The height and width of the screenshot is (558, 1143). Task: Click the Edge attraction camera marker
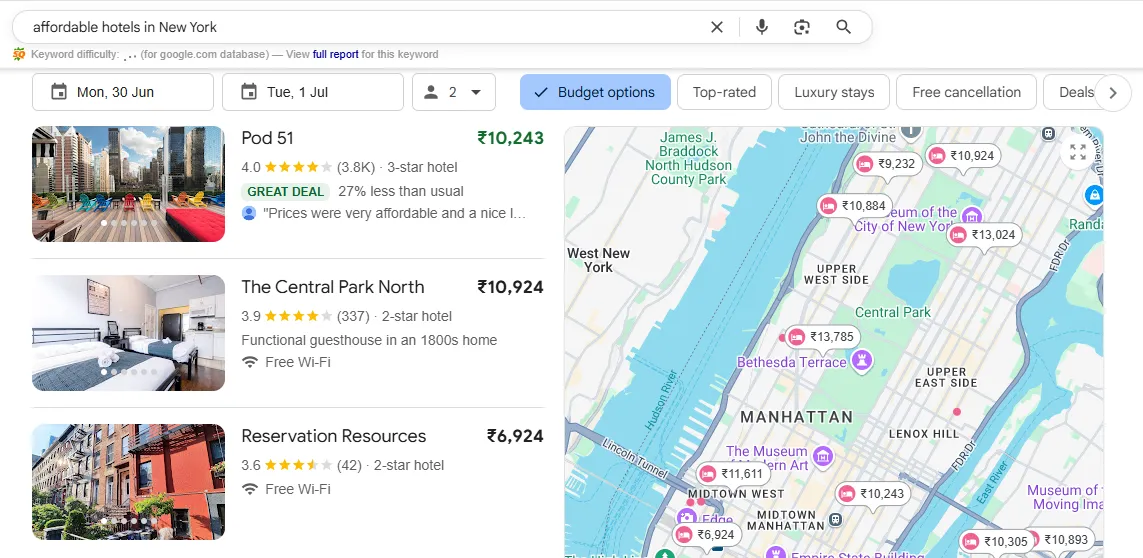(687, 518)
